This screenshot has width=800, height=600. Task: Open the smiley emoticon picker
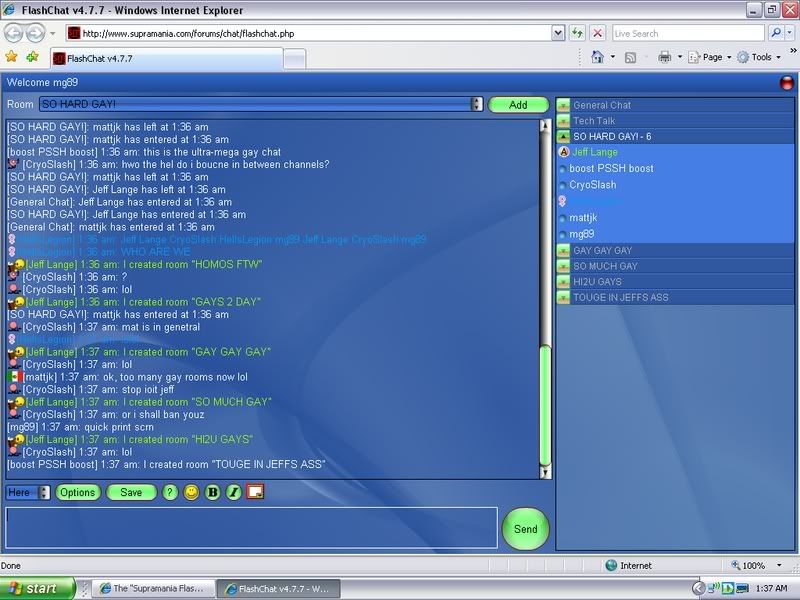[191, 492]
